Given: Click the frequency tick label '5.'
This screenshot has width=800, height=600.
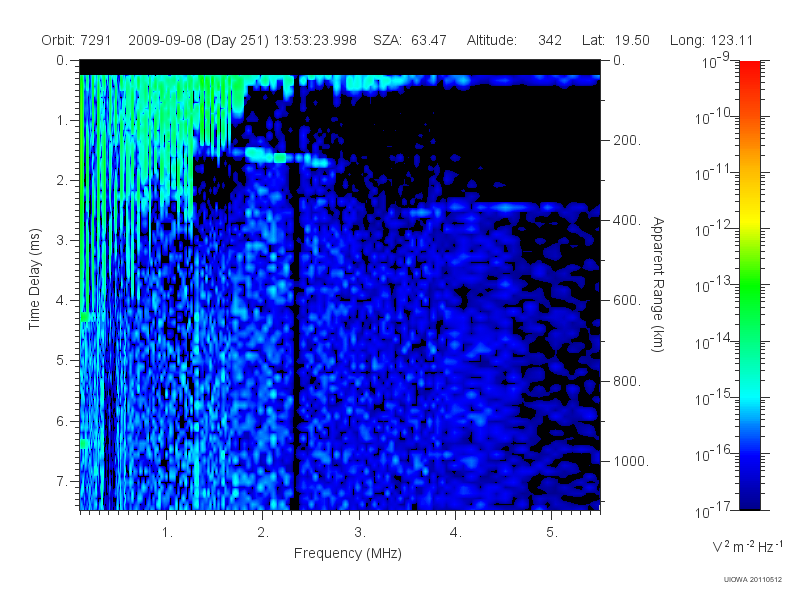Looking at the screenshot, I should [x=552, y=533].
